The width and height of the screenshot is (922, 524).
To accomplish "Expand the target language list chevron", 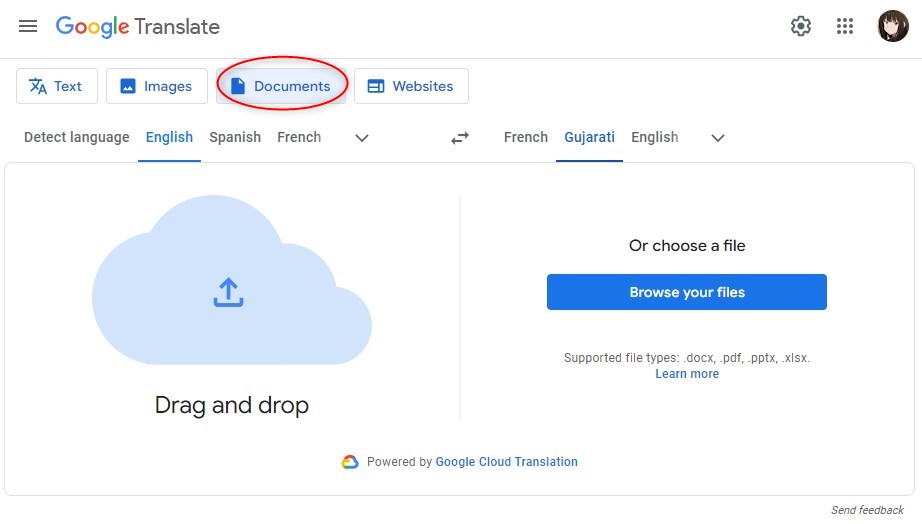I will (x=717, y=138).
